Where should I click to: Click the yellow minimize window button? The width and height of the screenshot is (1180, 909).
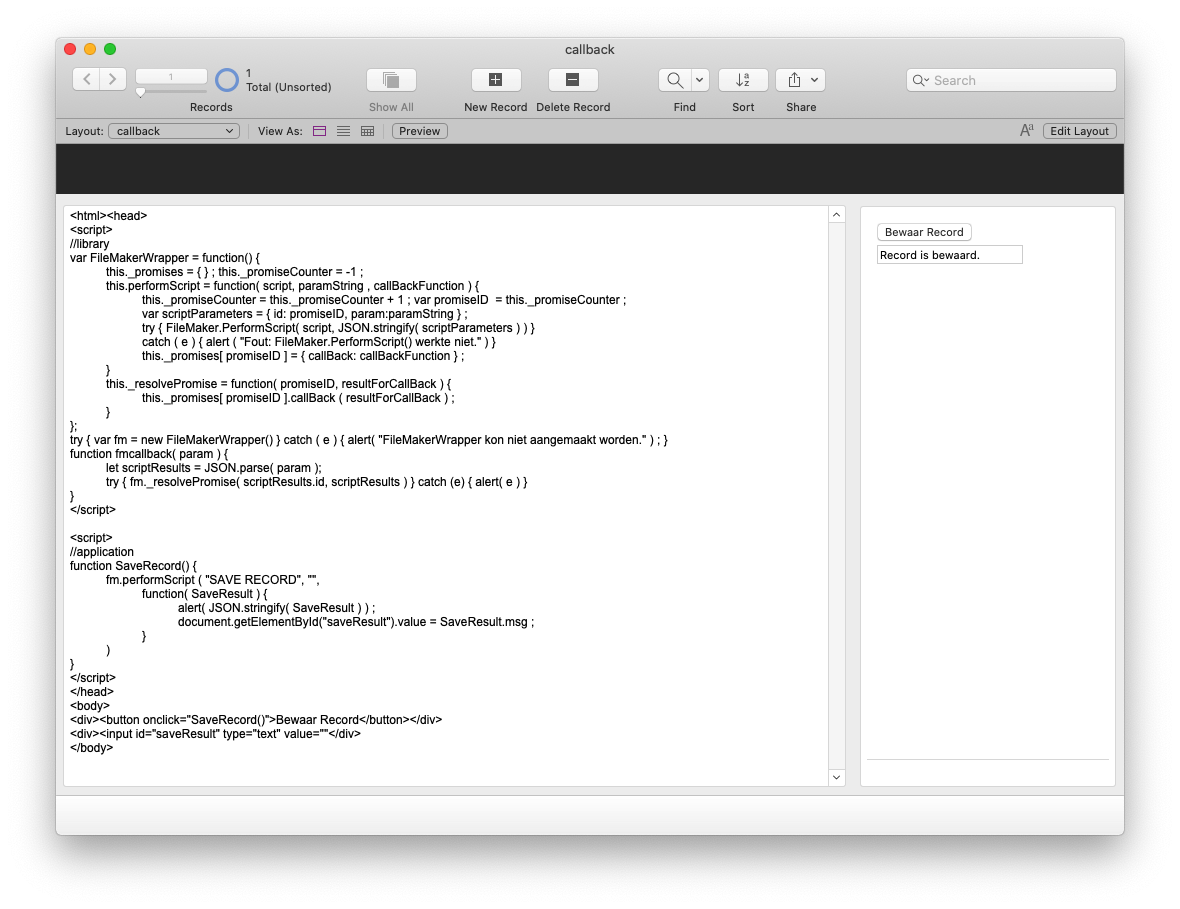click(x=90, y=49)
